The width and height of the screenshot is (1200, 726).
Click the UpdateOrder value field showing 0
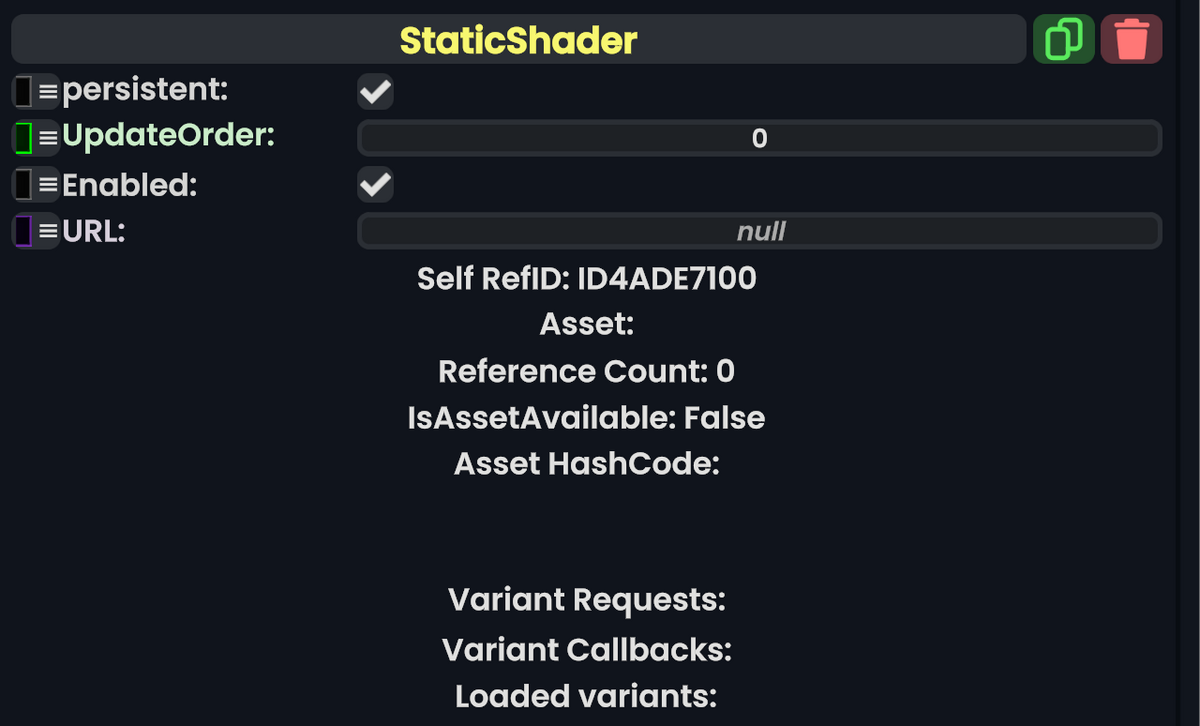click(x=760, y=138)
